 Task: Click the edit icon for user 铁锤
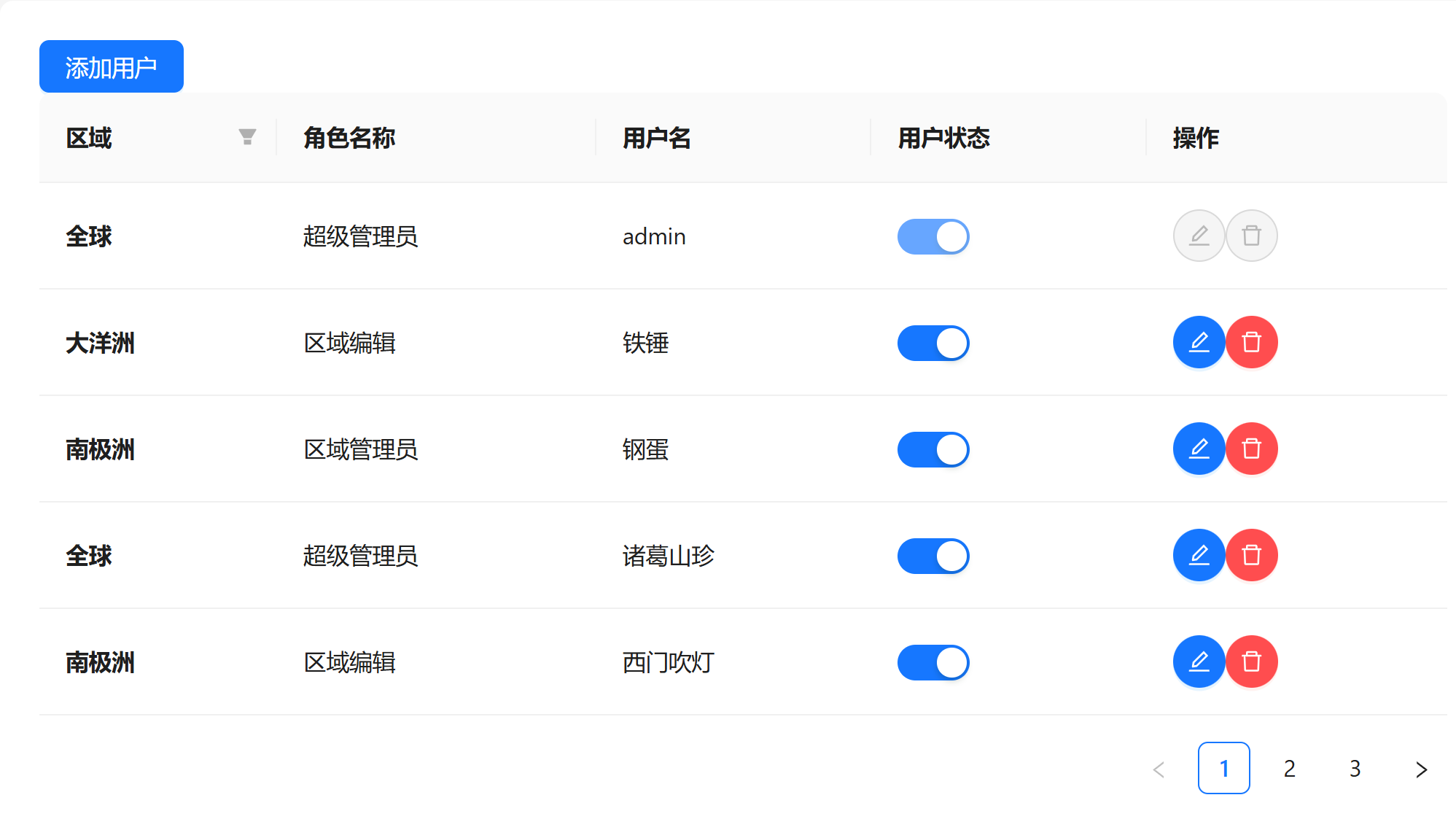click(1198, 342)
